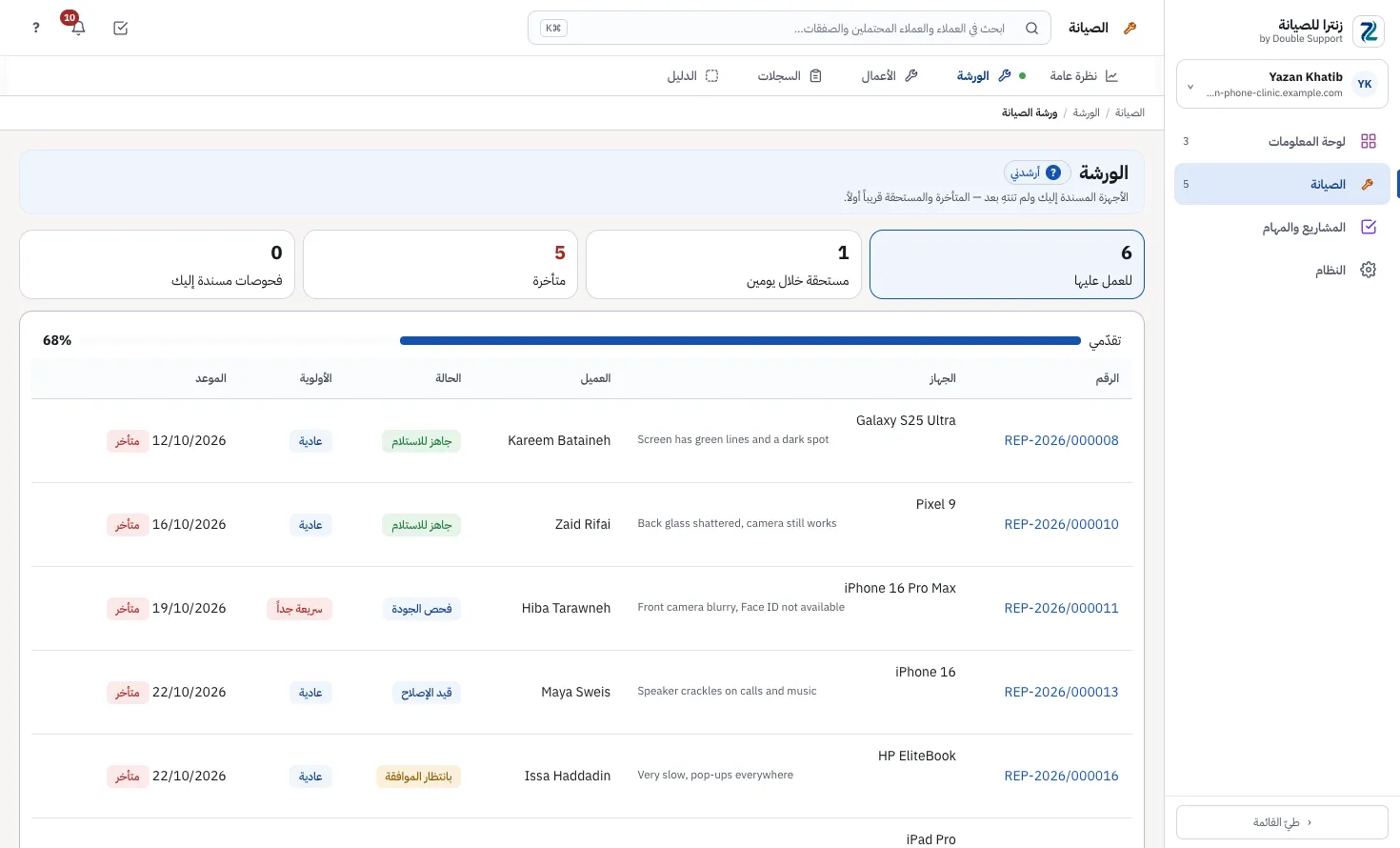Click the الموعد column header

click(x=210, y=378)
